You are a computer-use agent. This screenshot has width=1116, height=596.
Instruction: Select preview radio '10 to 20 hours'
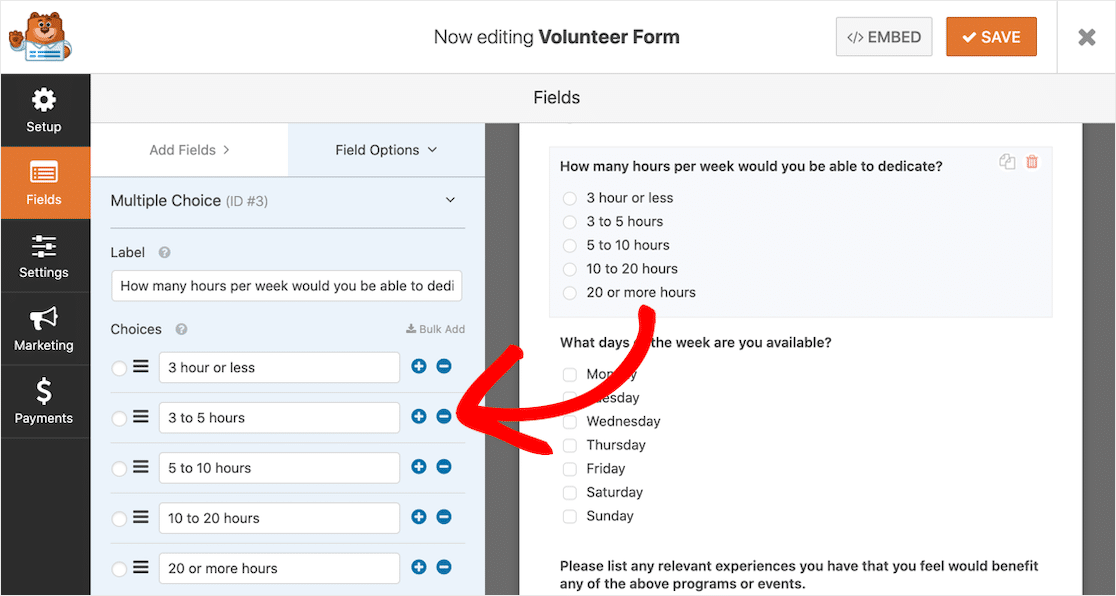569,269
